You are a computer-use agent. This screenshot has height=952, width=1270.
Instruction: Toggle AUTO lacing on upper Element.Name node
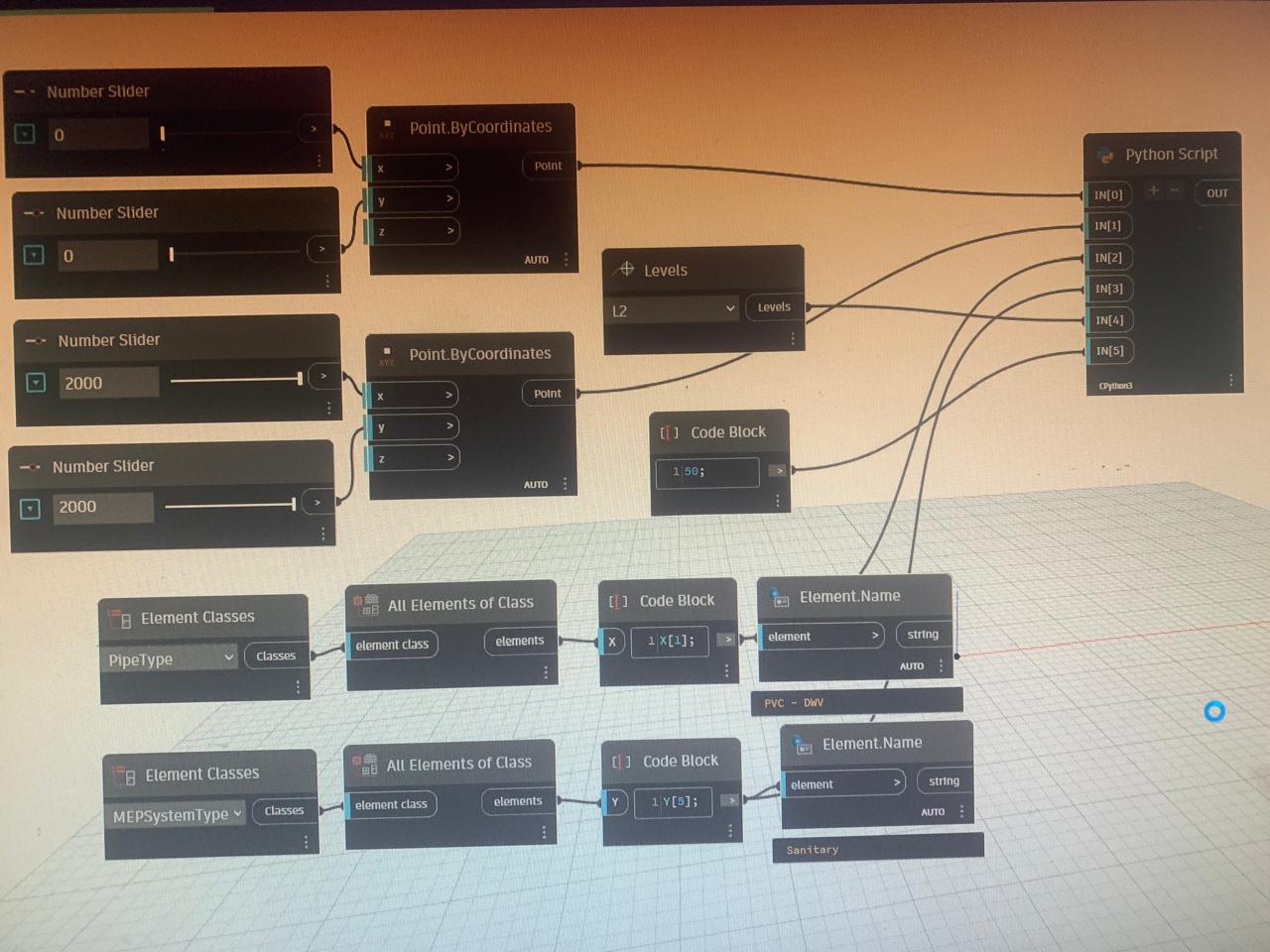tap(912, 665)
